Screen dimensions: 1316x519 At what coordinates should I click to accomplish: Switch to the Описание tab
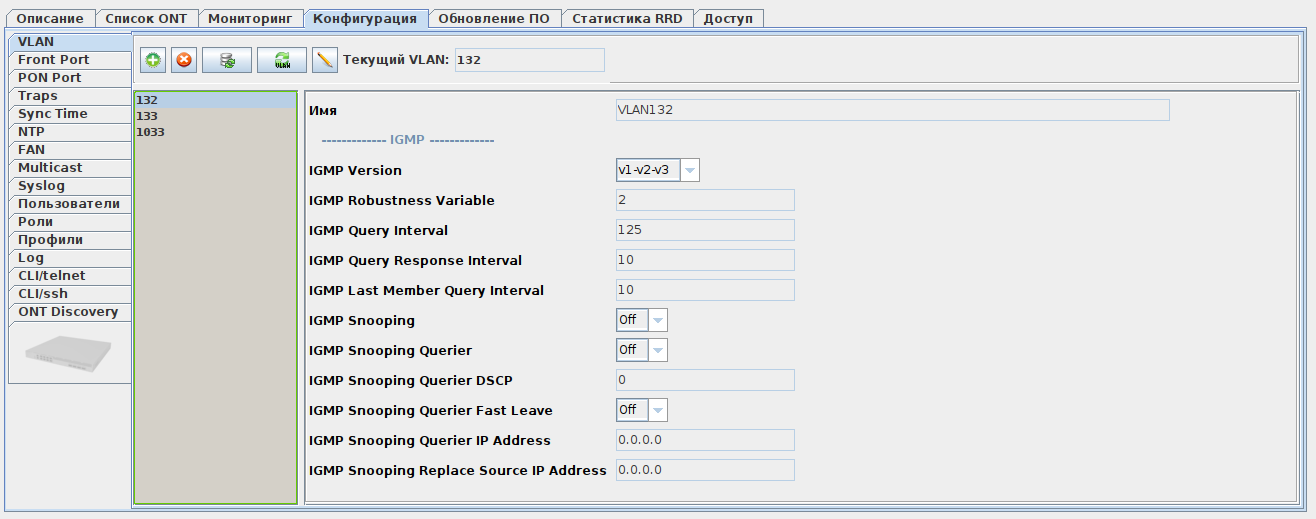(x=50, y=18)
